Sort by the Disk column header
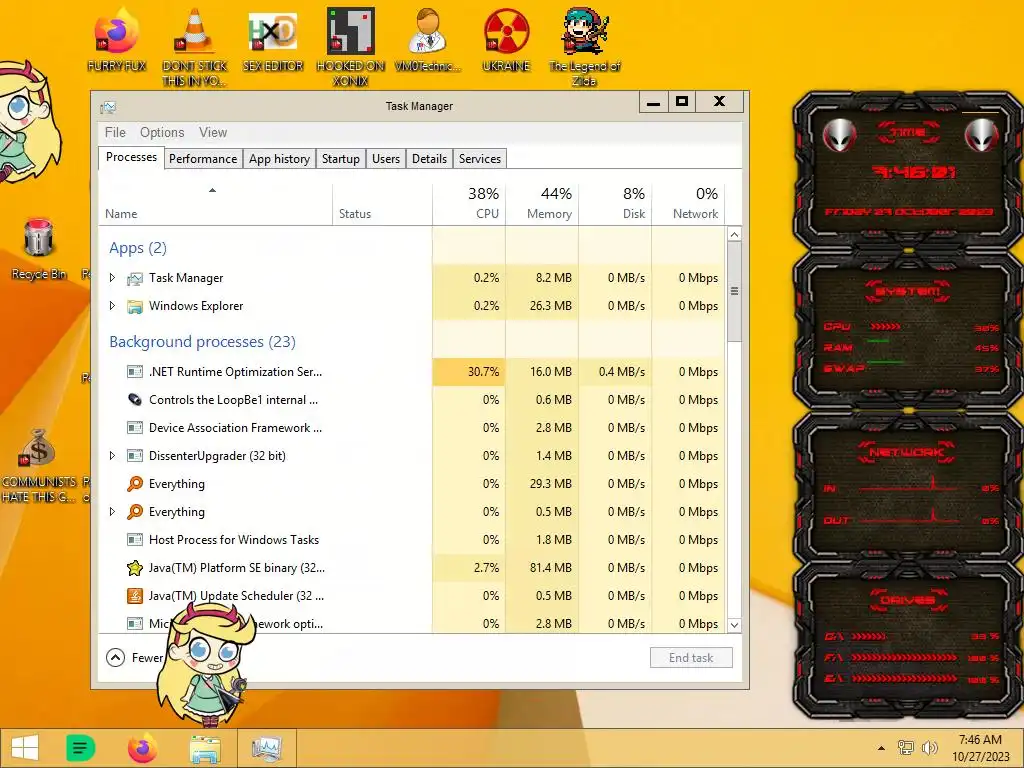 pos(615,205)
